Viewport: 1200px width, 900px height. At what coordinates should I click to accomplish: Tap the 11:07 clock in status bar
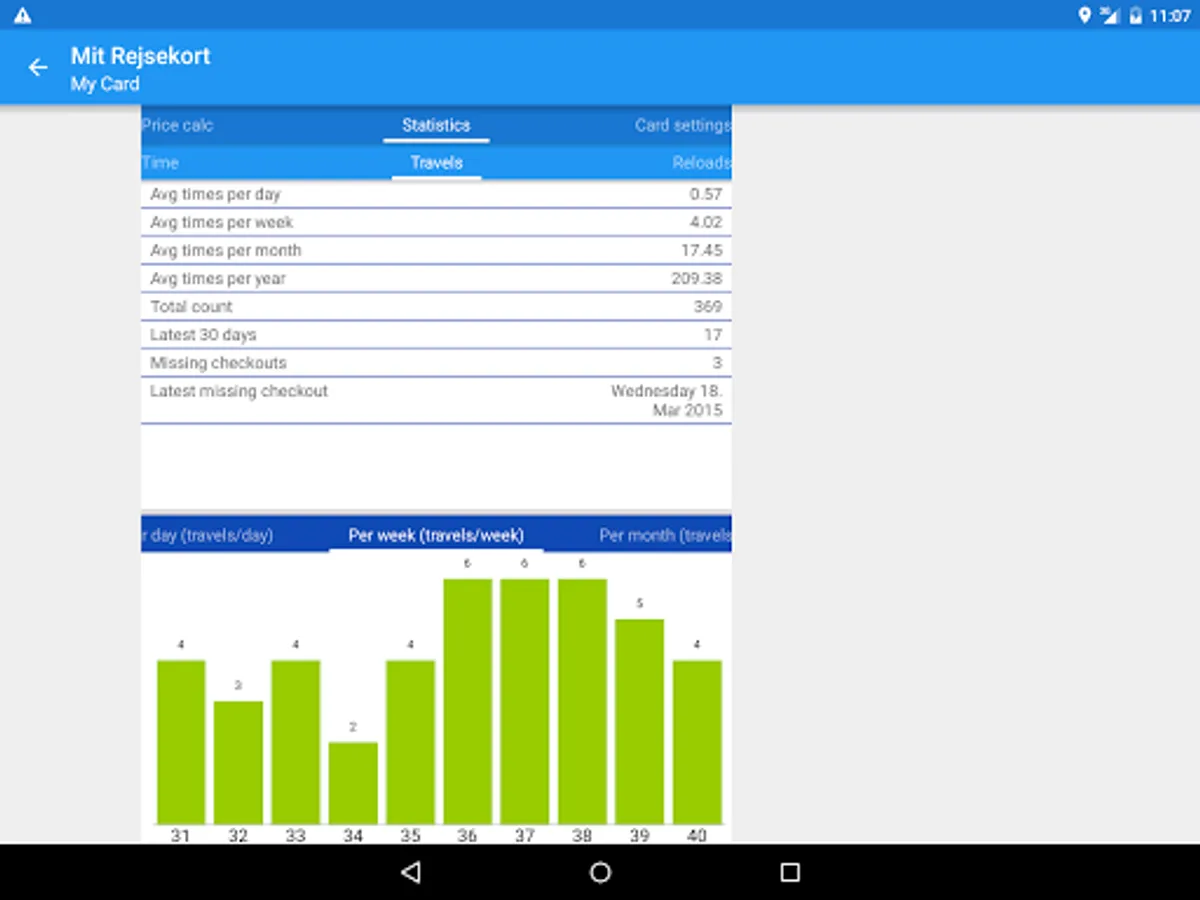click(x=1170, y=16)
